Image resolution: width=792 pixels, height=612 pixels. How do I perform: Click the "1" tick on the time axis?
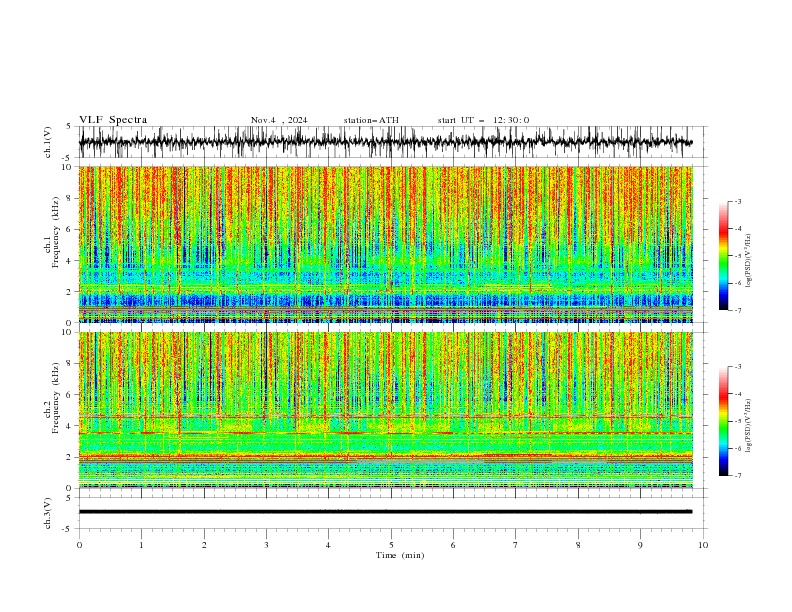(x=141, y=545)
